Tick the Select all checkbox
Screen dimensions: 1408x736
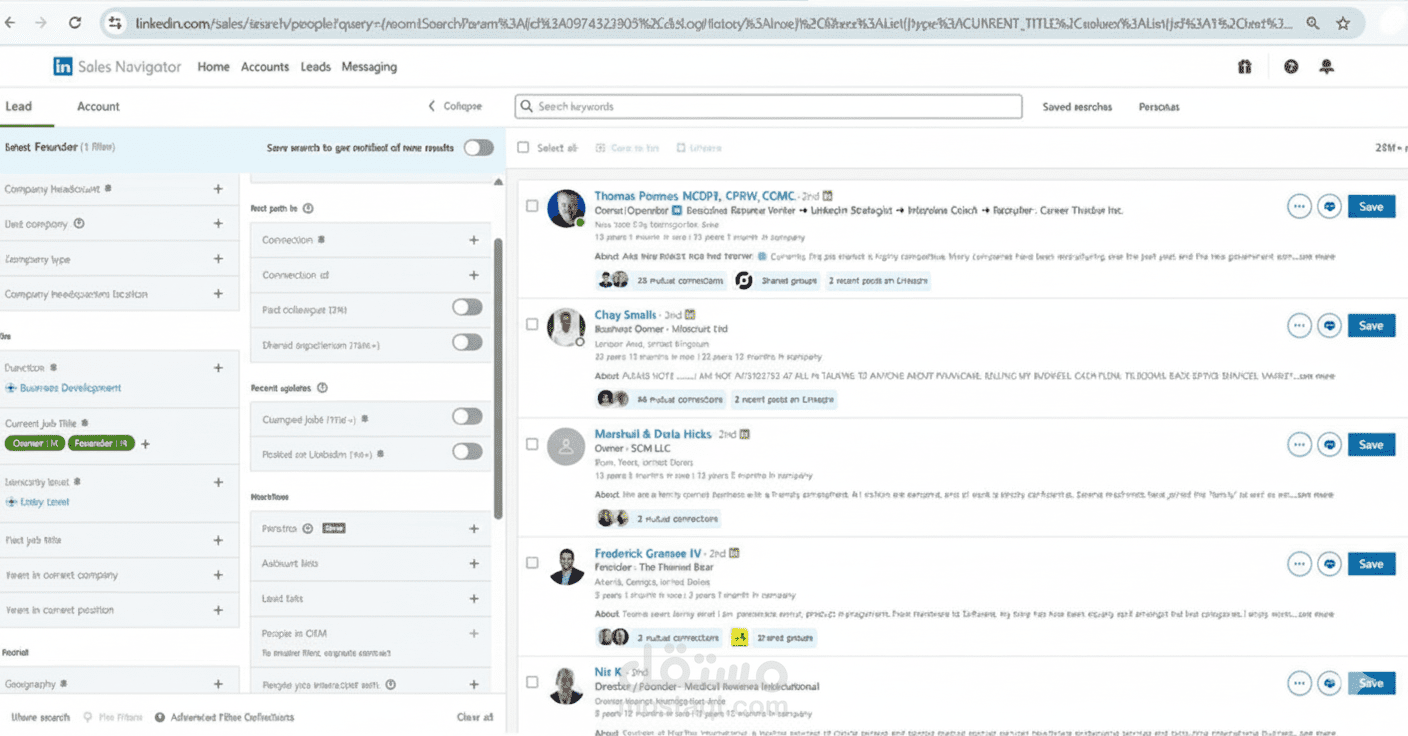click(523, 148)
